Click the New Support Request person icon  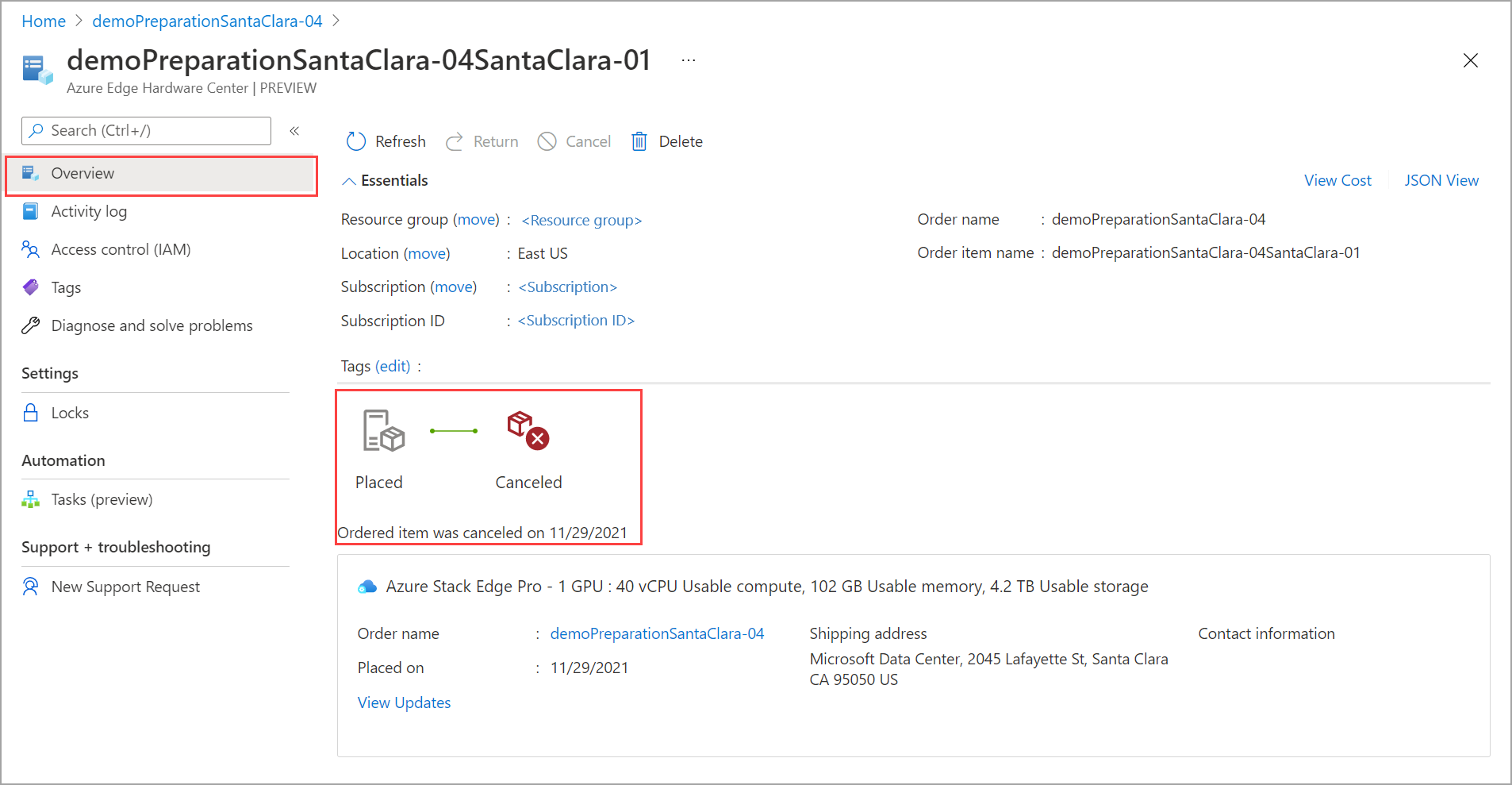click(x=30, y=587)
